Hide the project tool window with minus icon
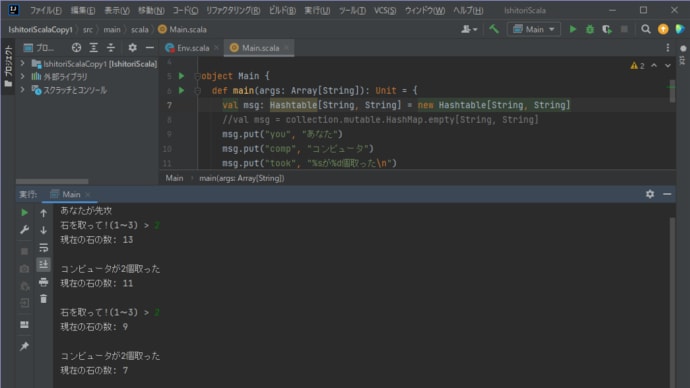 coord(150,48)
